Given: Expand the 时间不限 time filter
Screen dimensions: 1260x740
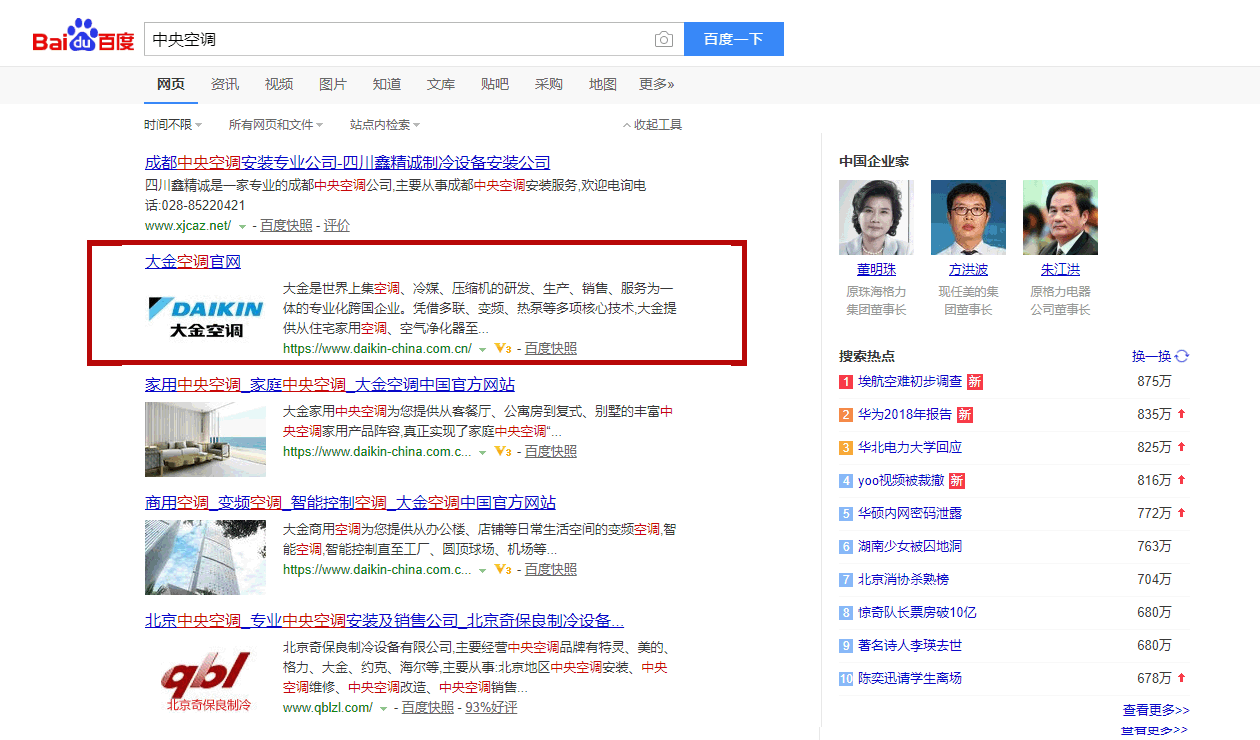Looking at the screenshot, I should [x=173, y=125].
